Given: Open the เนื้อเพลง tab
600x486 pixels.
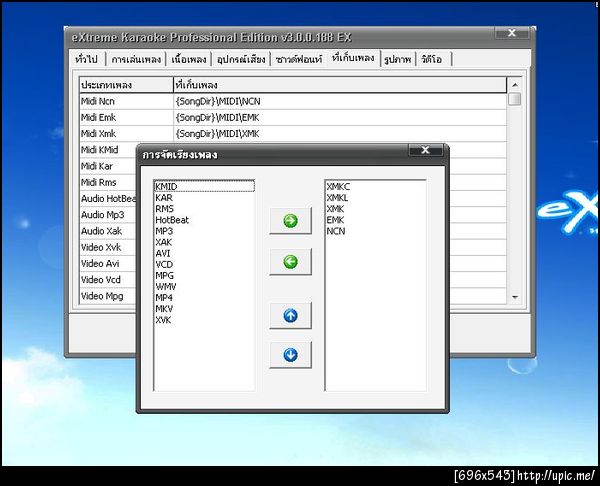Looking at the screenshot, I should 189,59.
